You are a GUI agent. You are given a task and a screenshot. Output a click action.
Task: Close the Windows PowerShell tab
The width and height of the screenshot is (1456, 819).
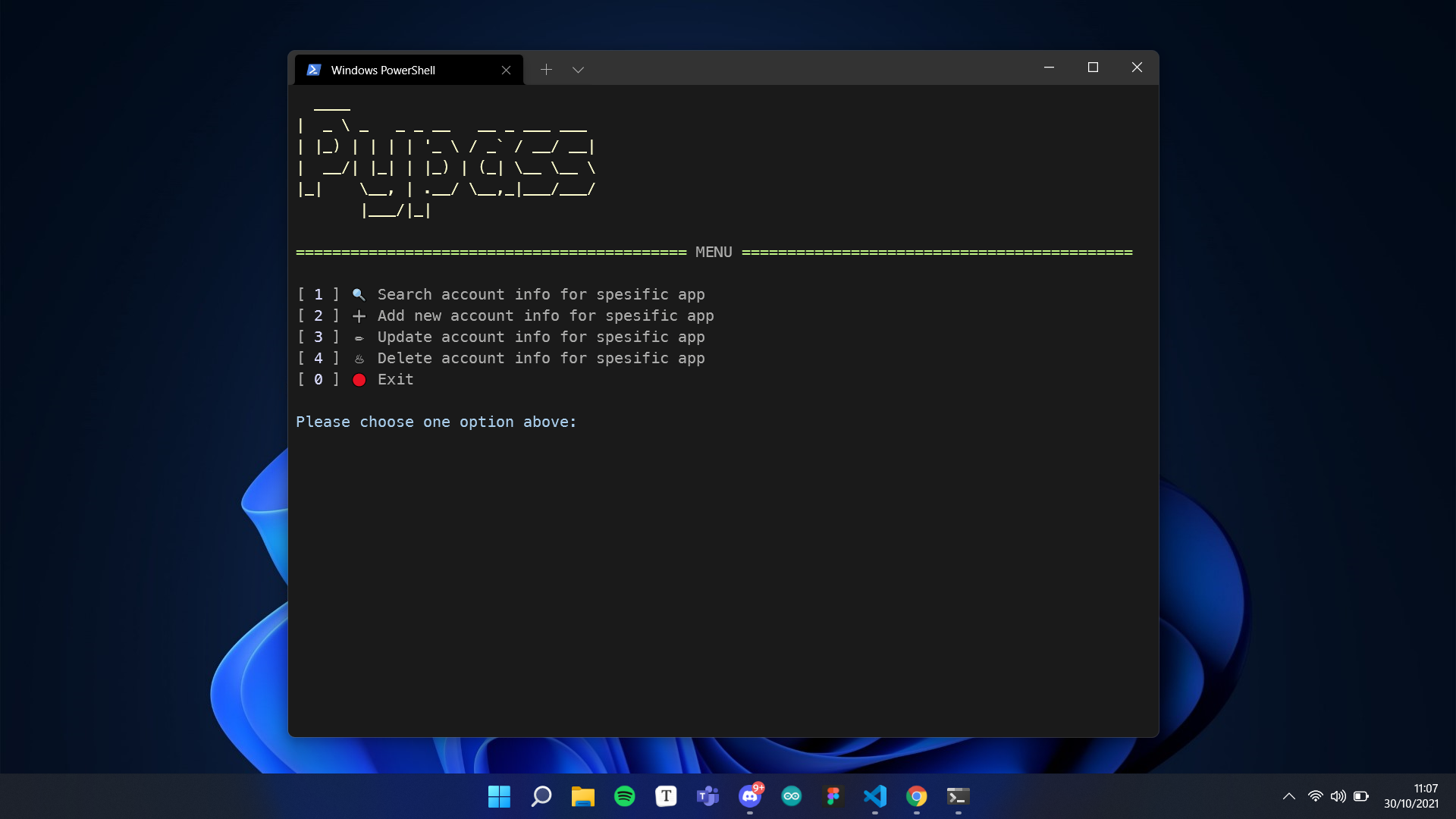point(506,70)
